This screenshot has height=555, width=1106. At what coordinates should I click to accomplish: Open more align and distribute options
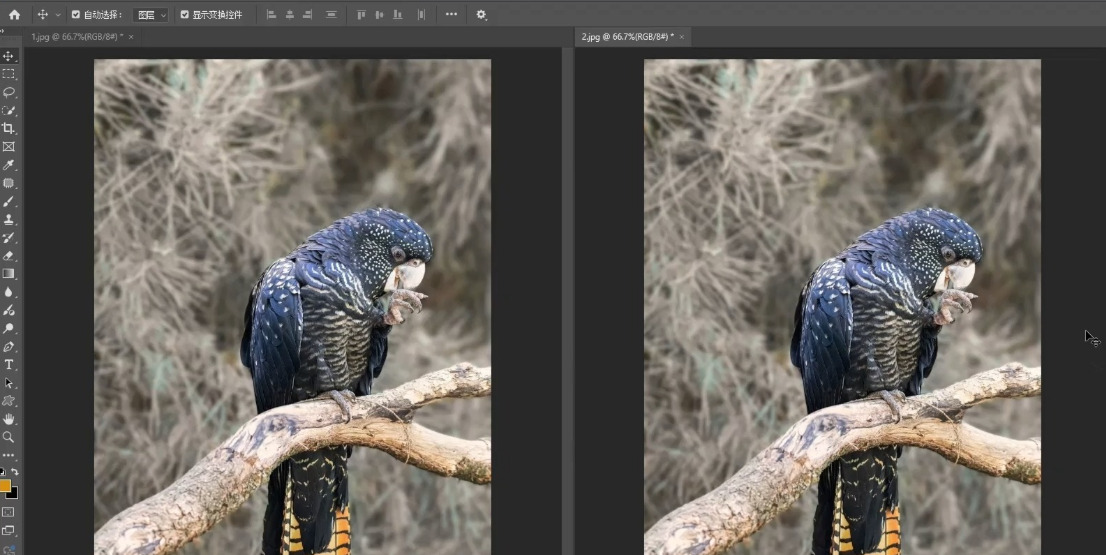(451, 14)
